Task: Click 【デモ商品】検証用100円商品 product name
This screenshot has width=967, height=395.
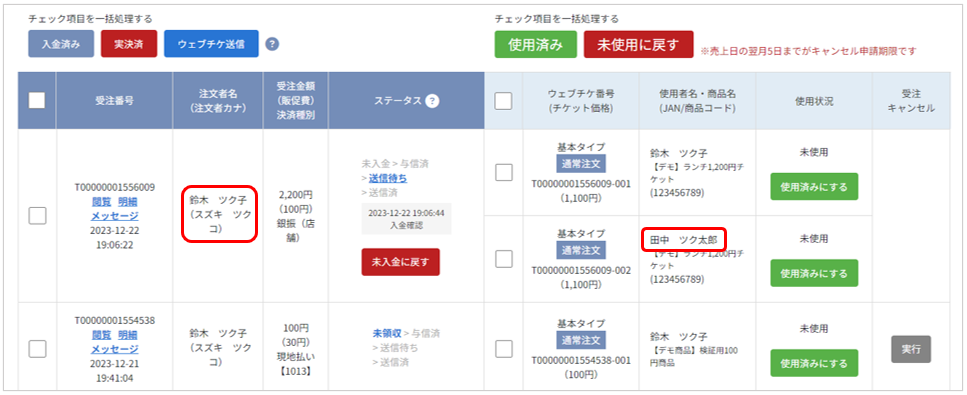Action: coord(693,357)
